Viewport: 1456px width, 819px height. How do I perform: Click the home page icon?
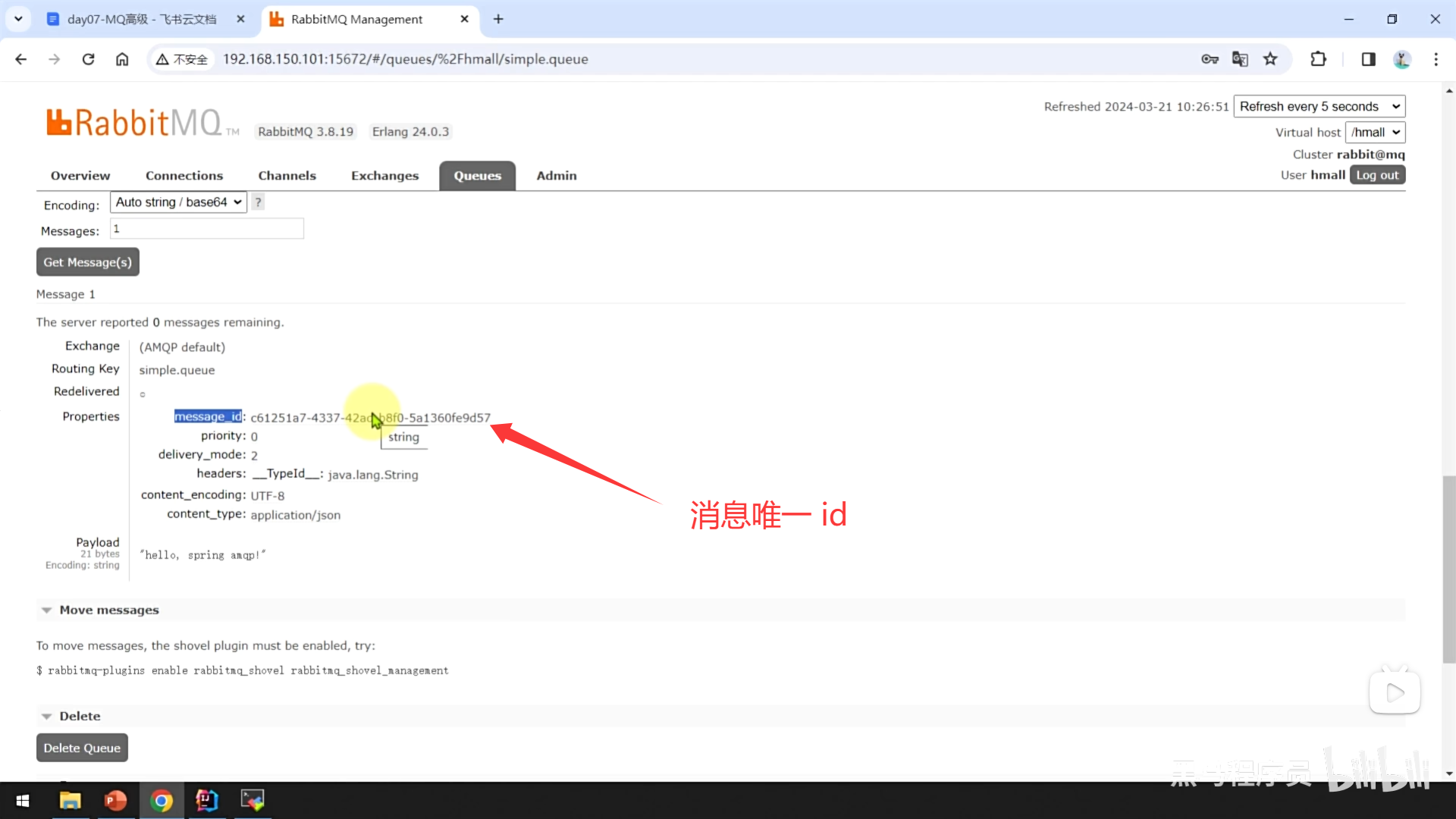(x=122, y=59)
